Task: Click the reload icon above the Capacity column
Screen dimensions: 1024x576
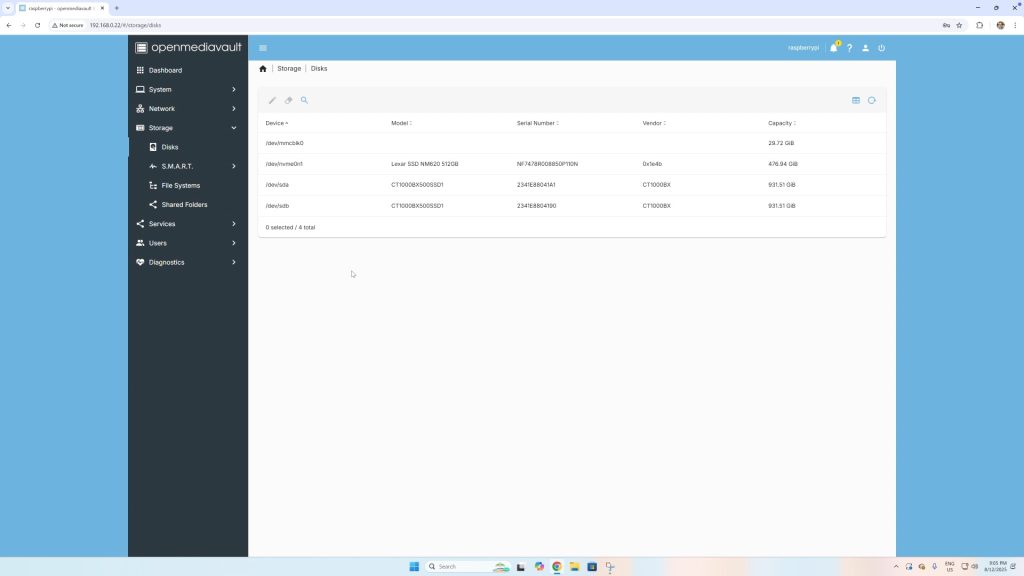Action: [x=871, y=100]
